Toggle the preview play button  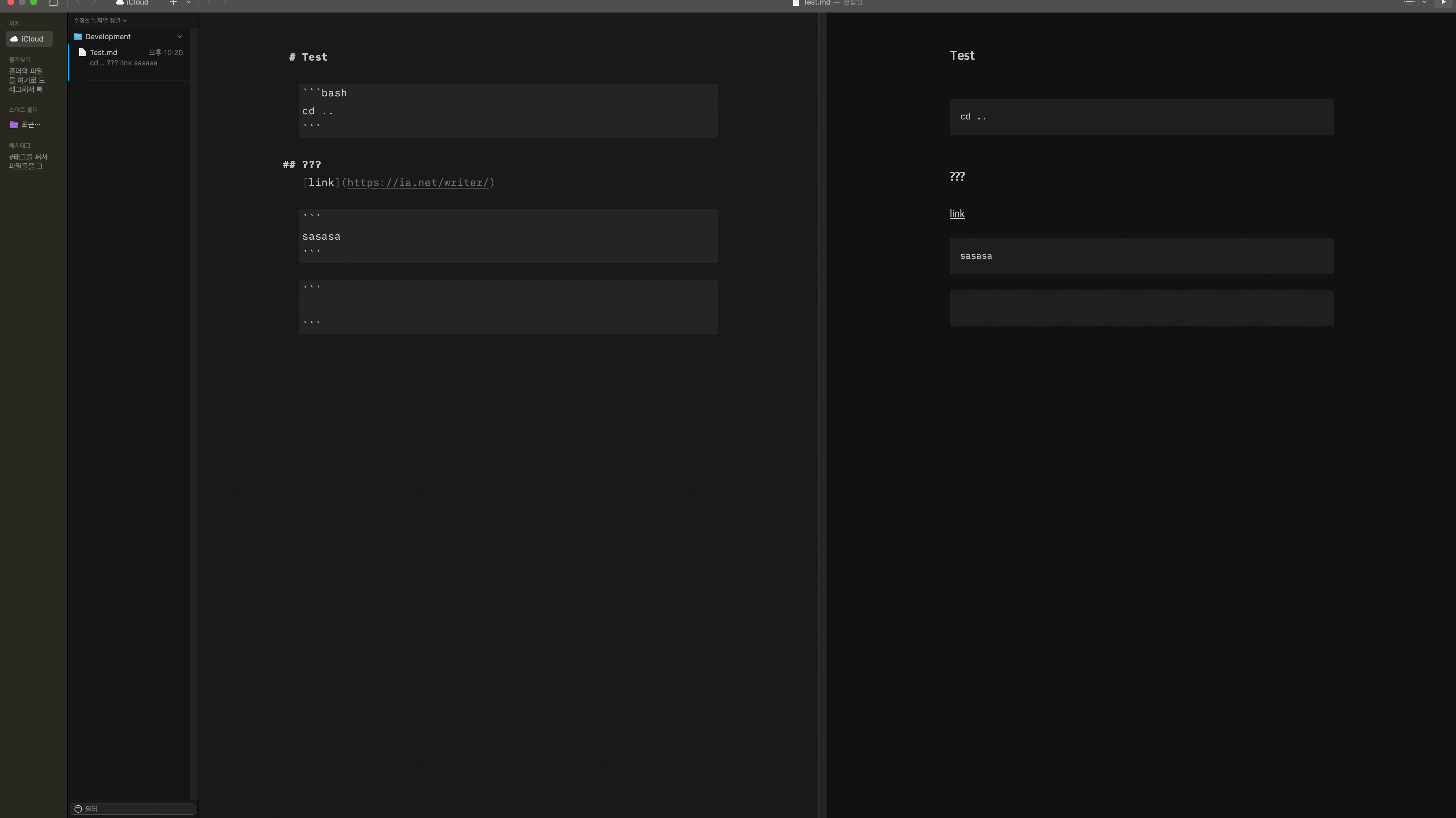1443,3
